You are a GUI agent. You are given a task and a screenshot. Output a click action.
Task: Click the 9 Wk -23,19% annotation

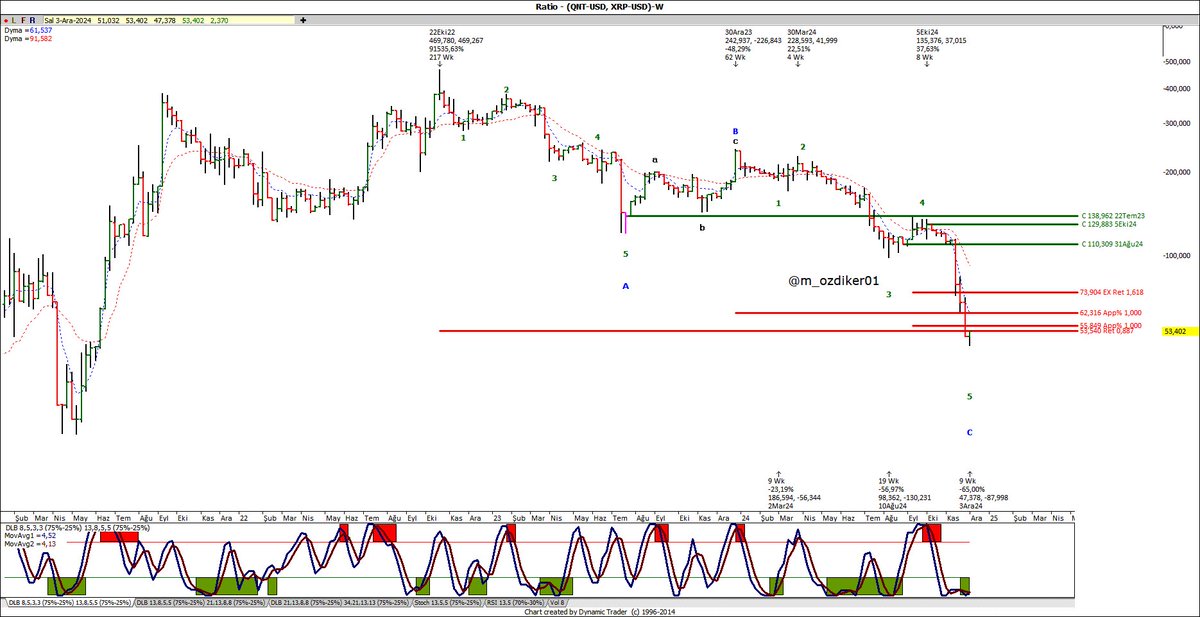[794, 491]
